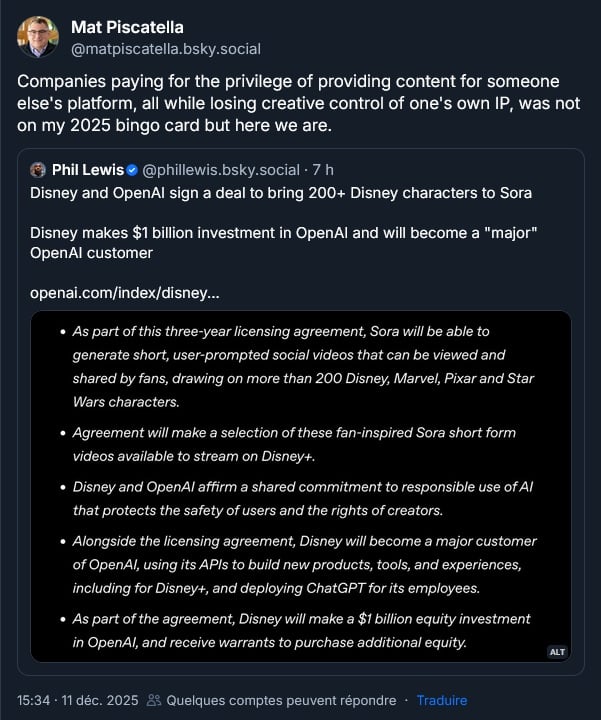
Task: Follow the openai.com/index/disney... link
Action: pyautogui.click(x=125, y=293)
